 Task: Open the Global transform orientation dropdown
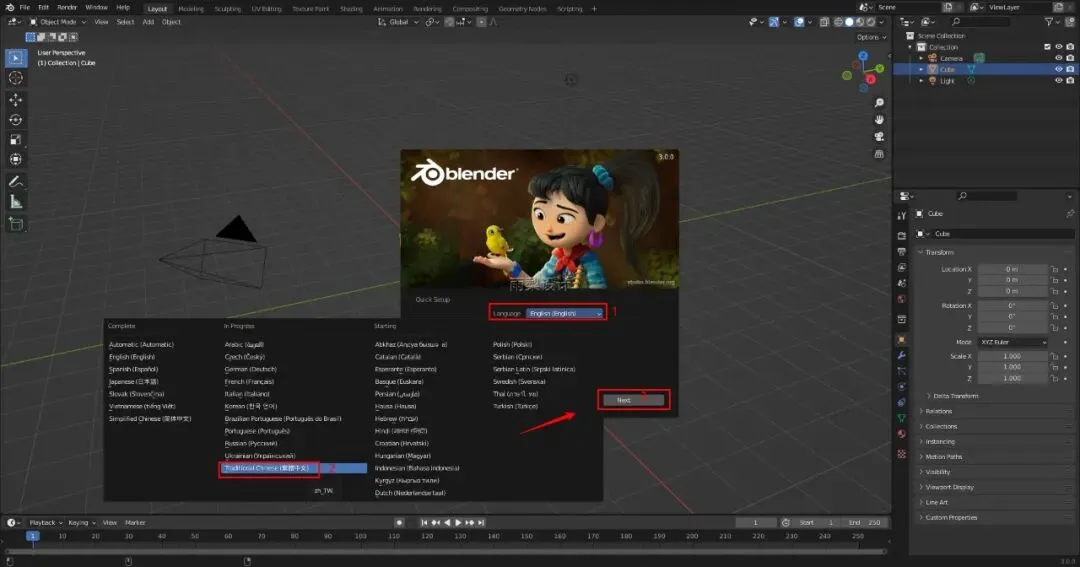point(398,22)
